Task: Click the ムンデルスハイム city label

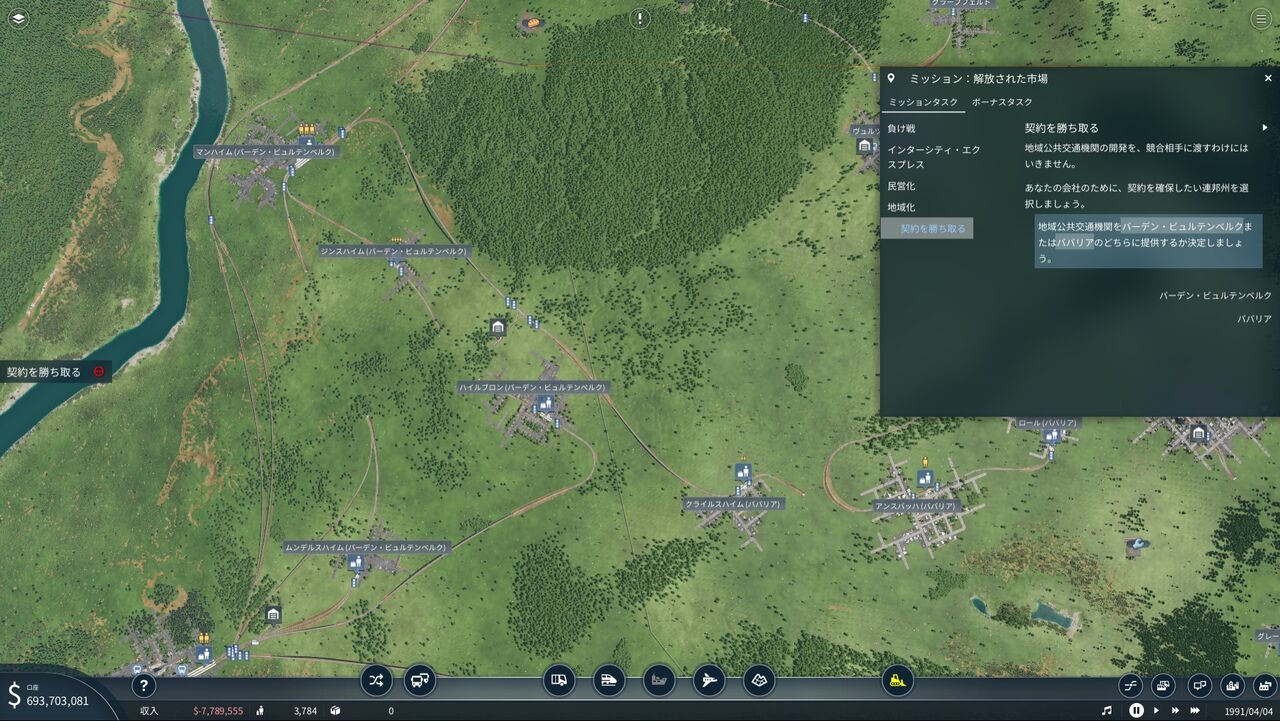Action: point(367,548)
